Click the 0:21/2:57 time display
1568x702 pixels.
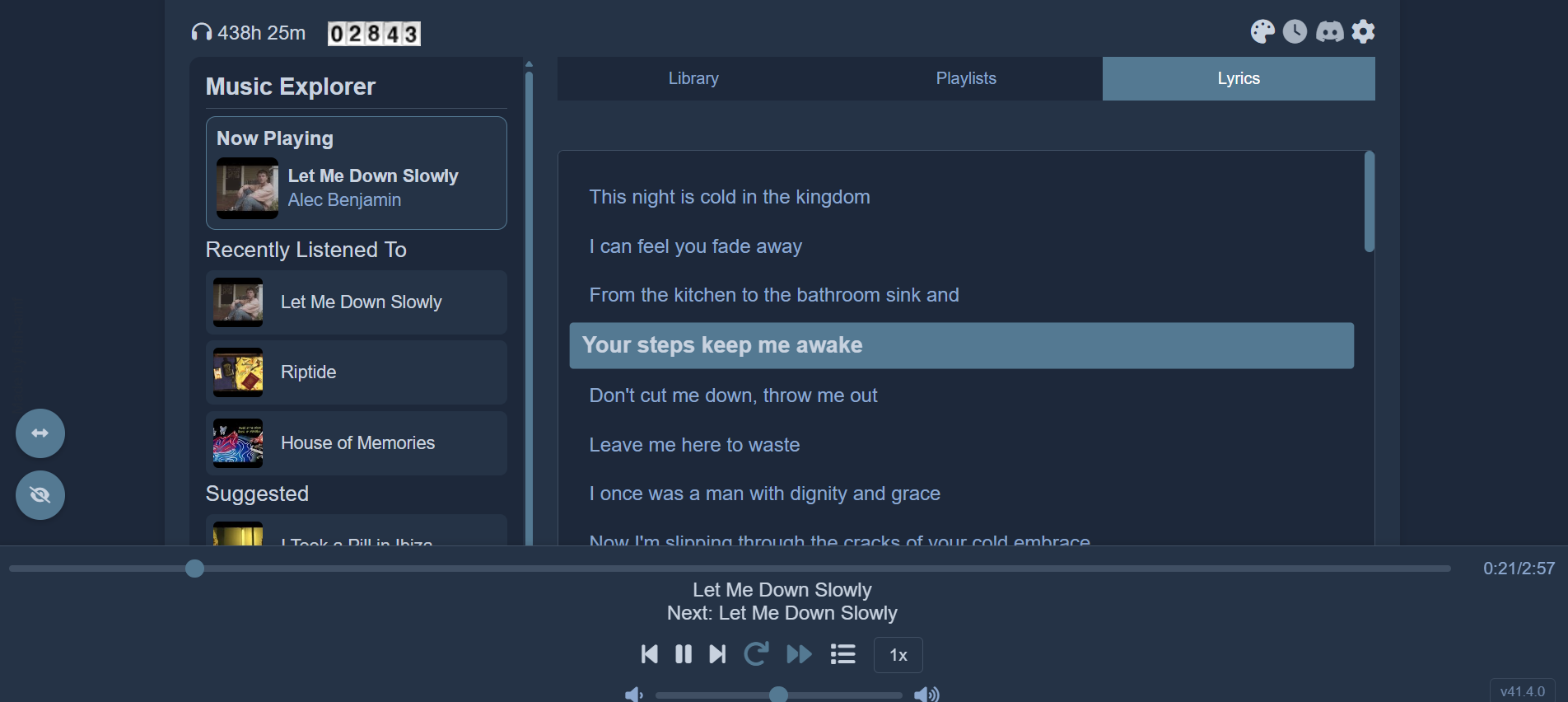click(1519, 569)
